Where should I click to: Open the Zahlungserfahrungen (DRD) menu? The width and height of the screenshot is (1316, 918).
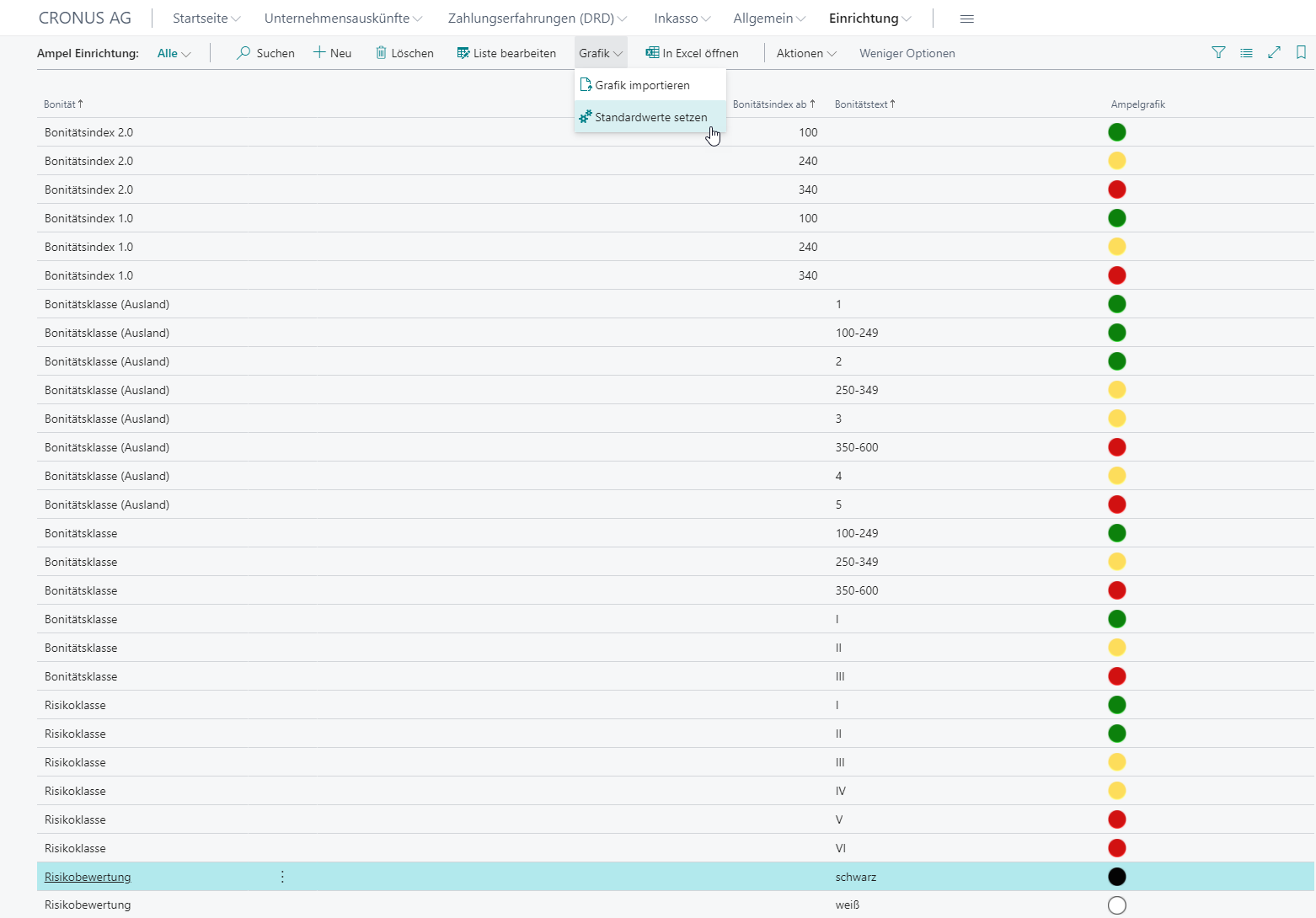(537, 19)
